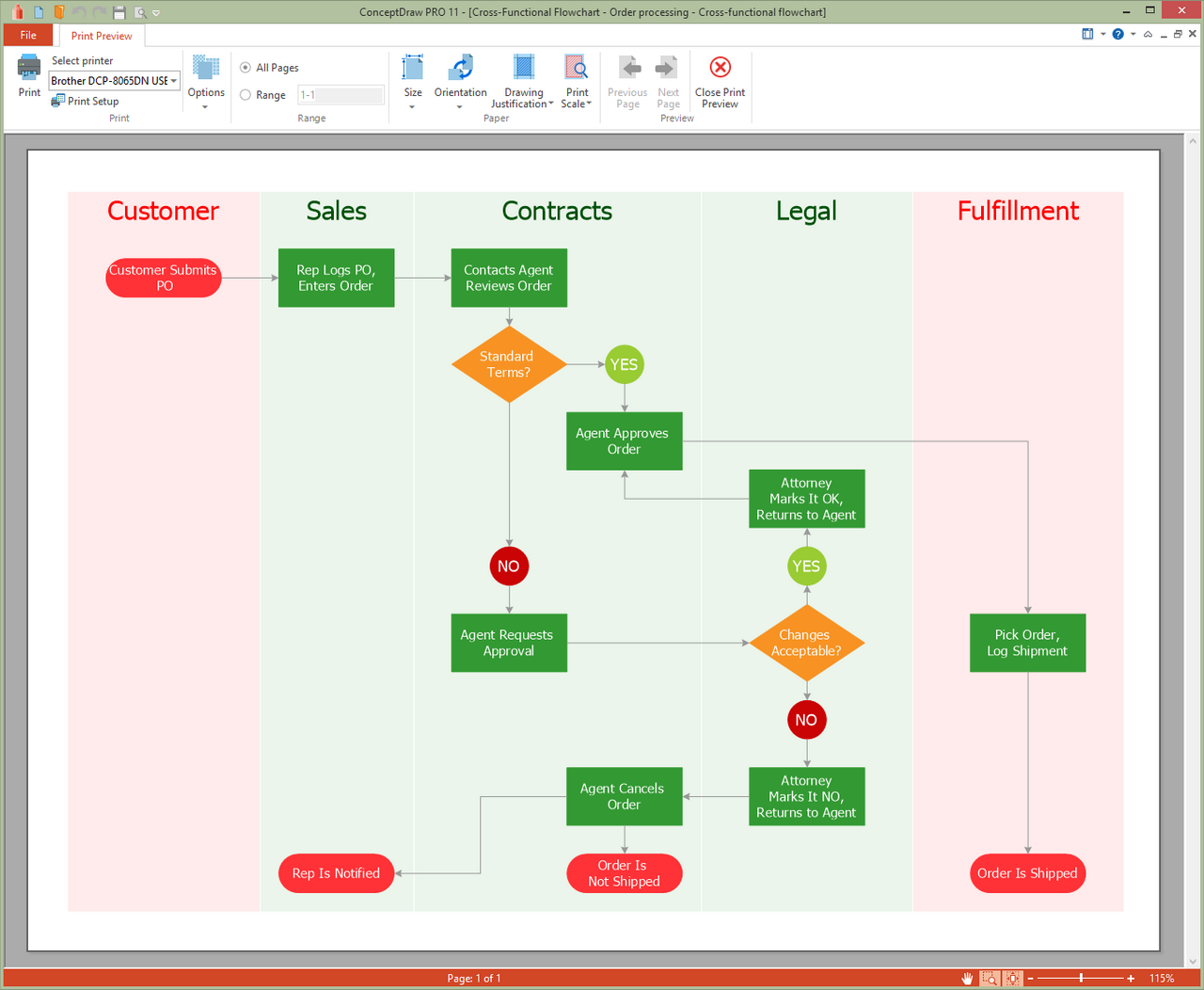Click the print preview quick-access icon
The image size is (1204, 990).
click(x=140, y=12)
